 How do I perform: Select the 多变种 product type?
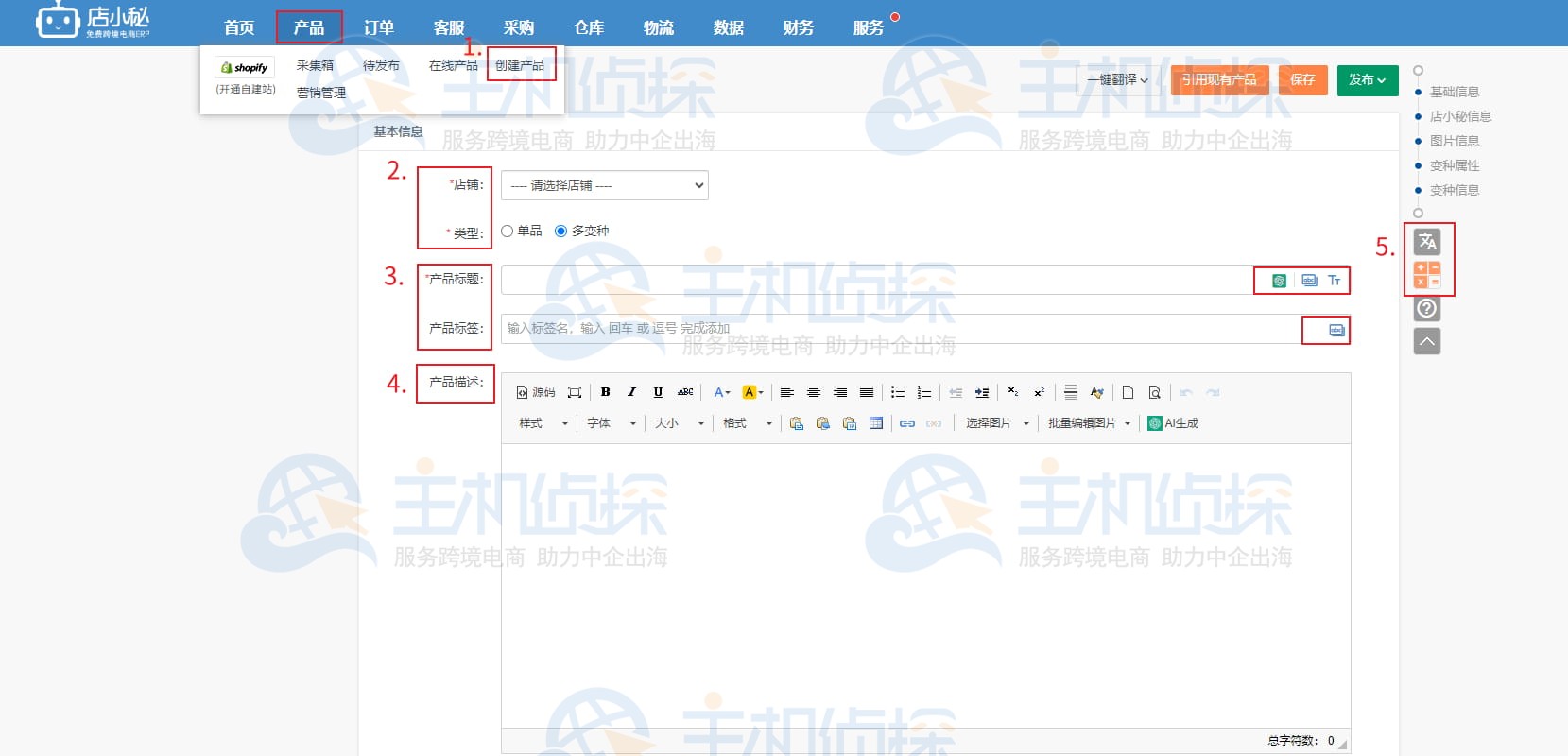click(560, 231)
